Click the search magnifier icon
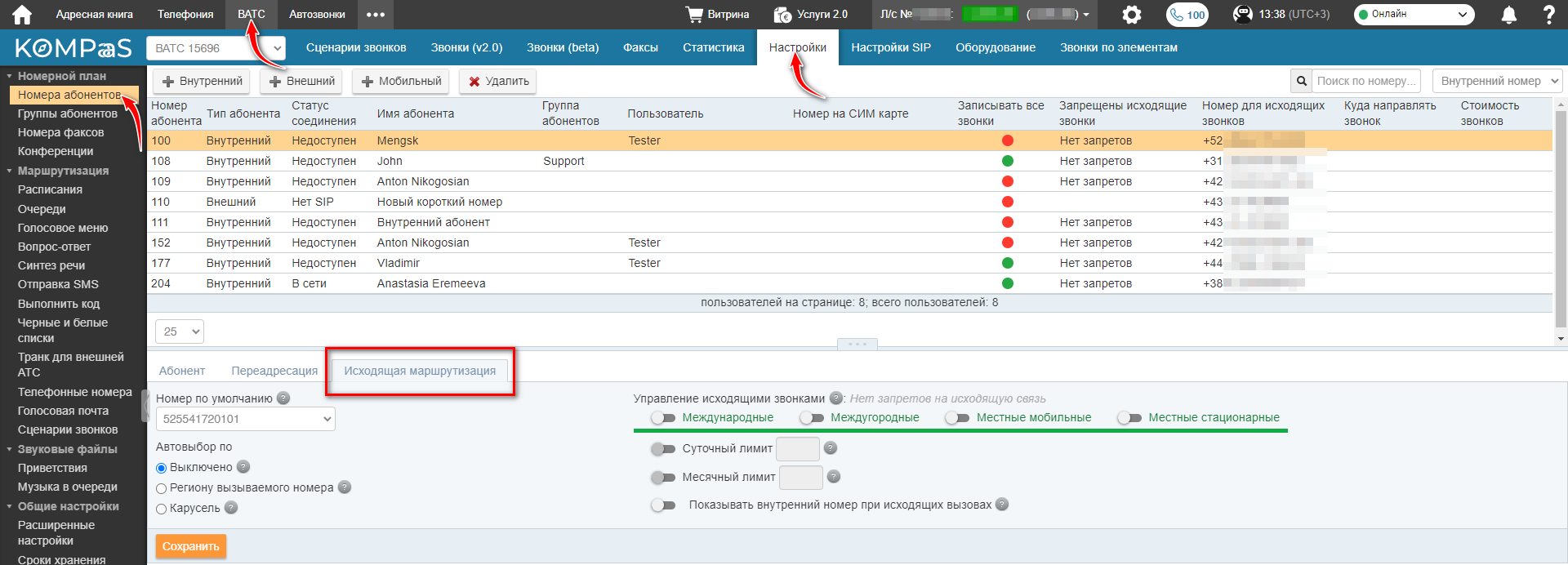Screen dimensions: 1568x565 tap(1302, 81)
